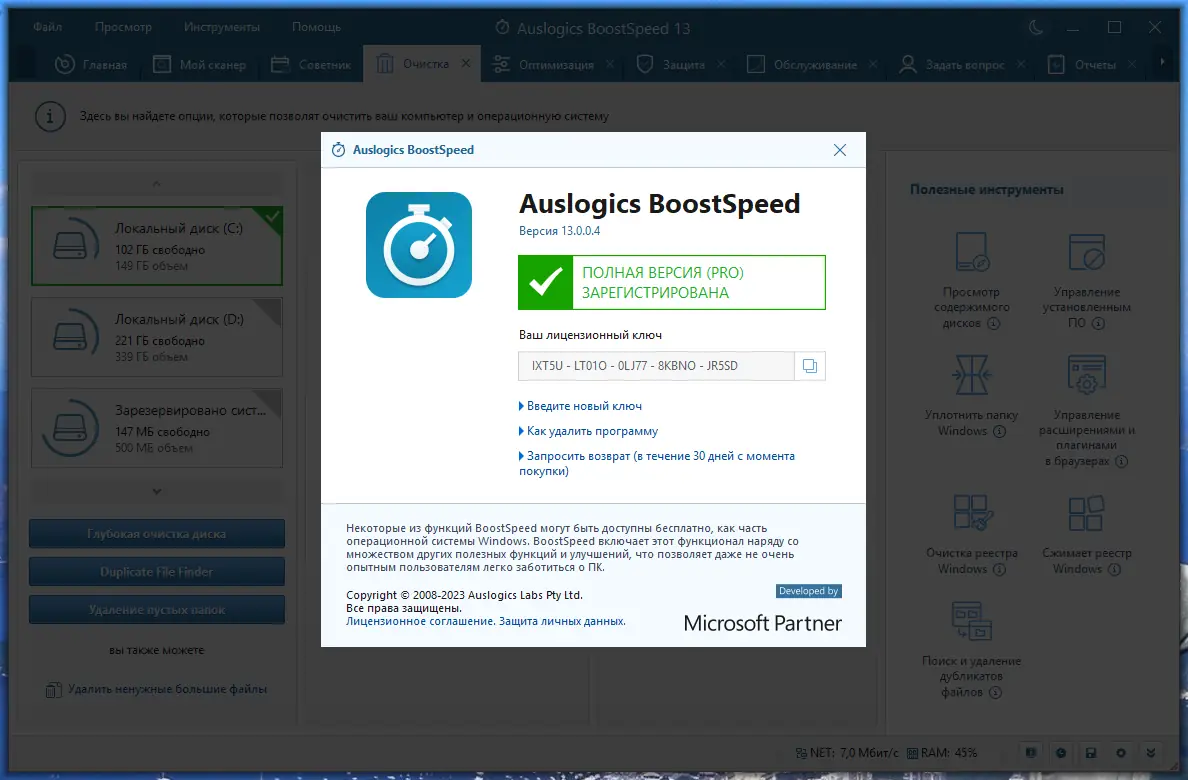
Task: Expand status bar with double chevron icon
Action: click(1151, 753)
